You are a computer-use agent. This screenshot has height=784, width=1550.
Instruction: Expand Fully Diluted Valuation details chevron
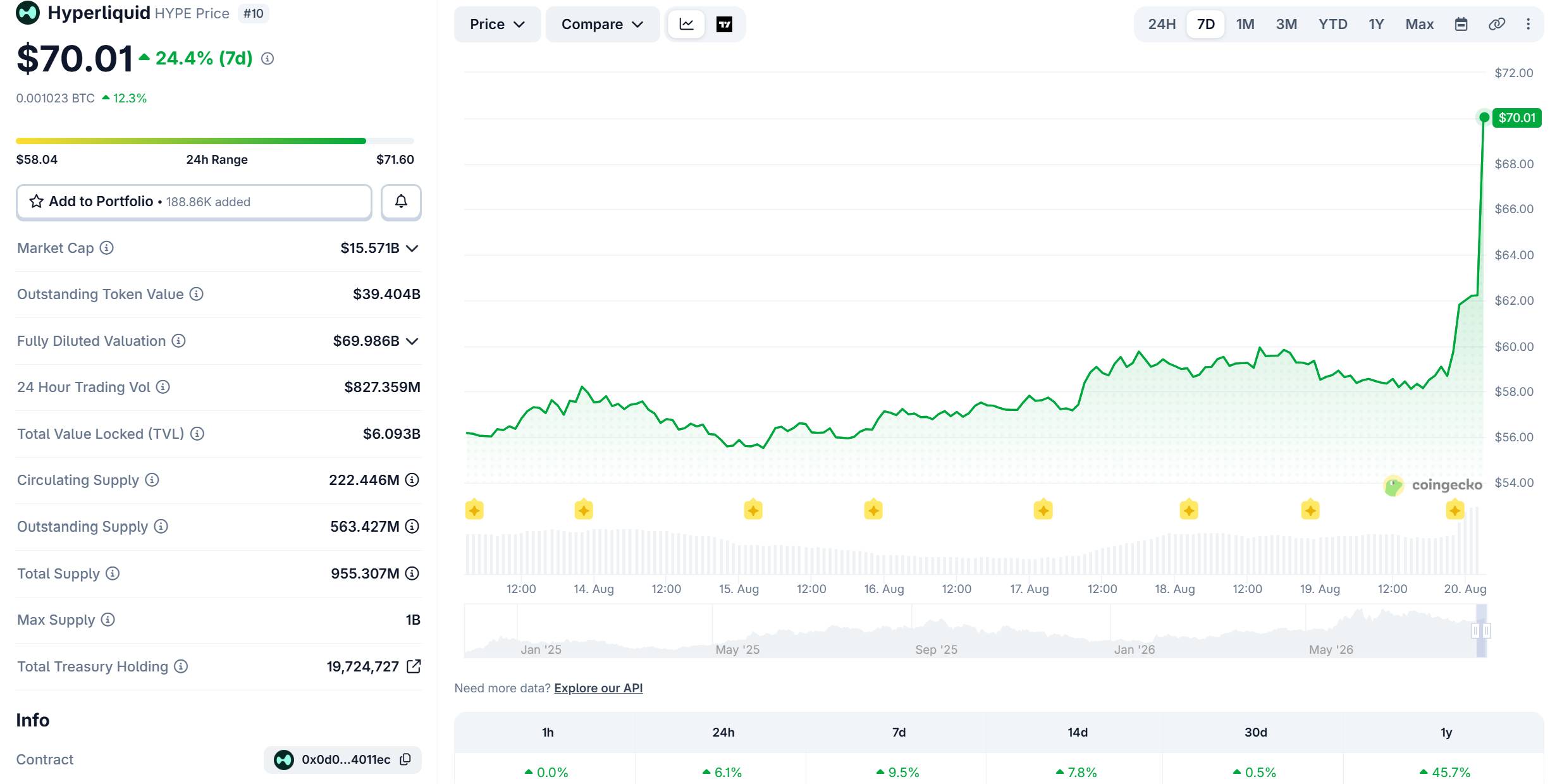point(412,341)
